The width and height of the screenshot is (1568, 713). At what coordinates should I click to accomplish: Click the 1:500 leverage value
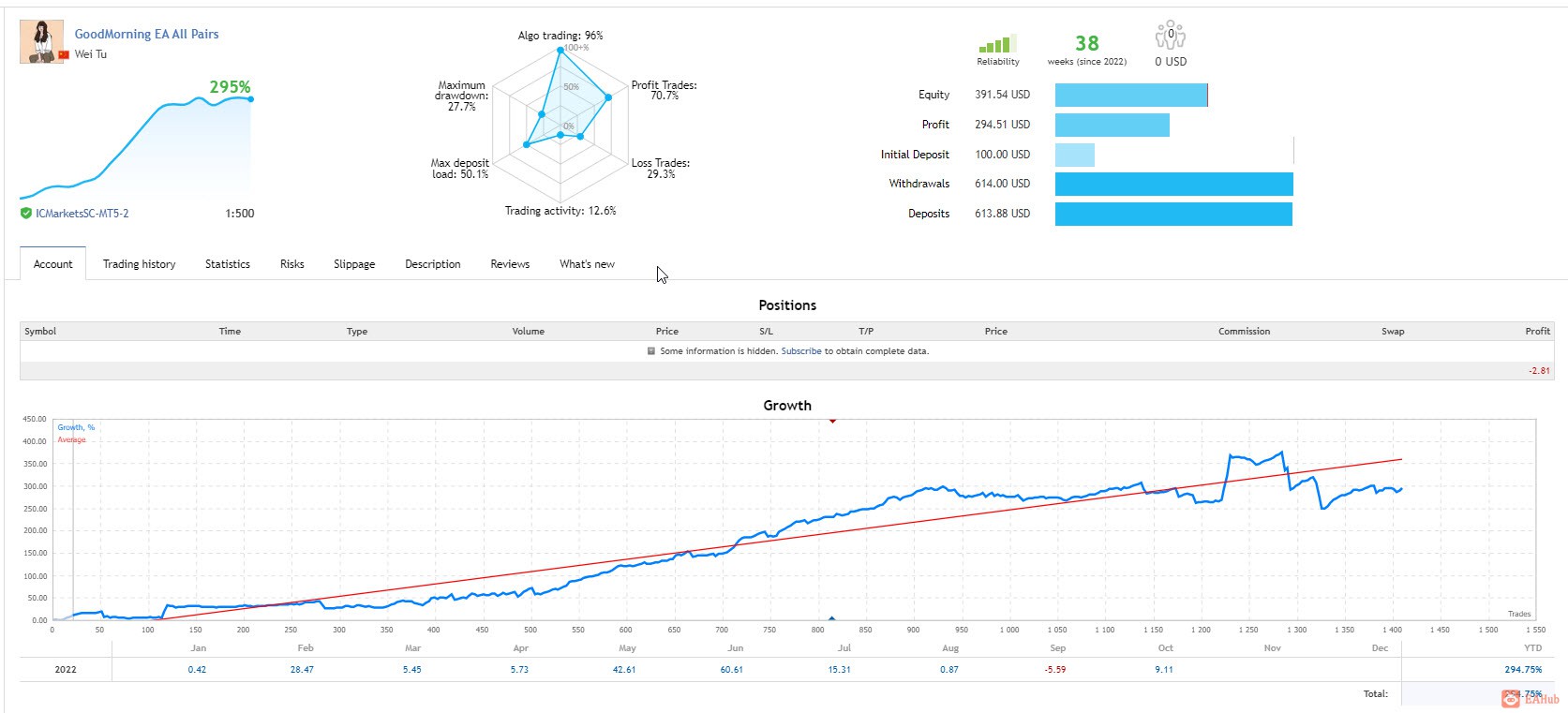(240, 214)
